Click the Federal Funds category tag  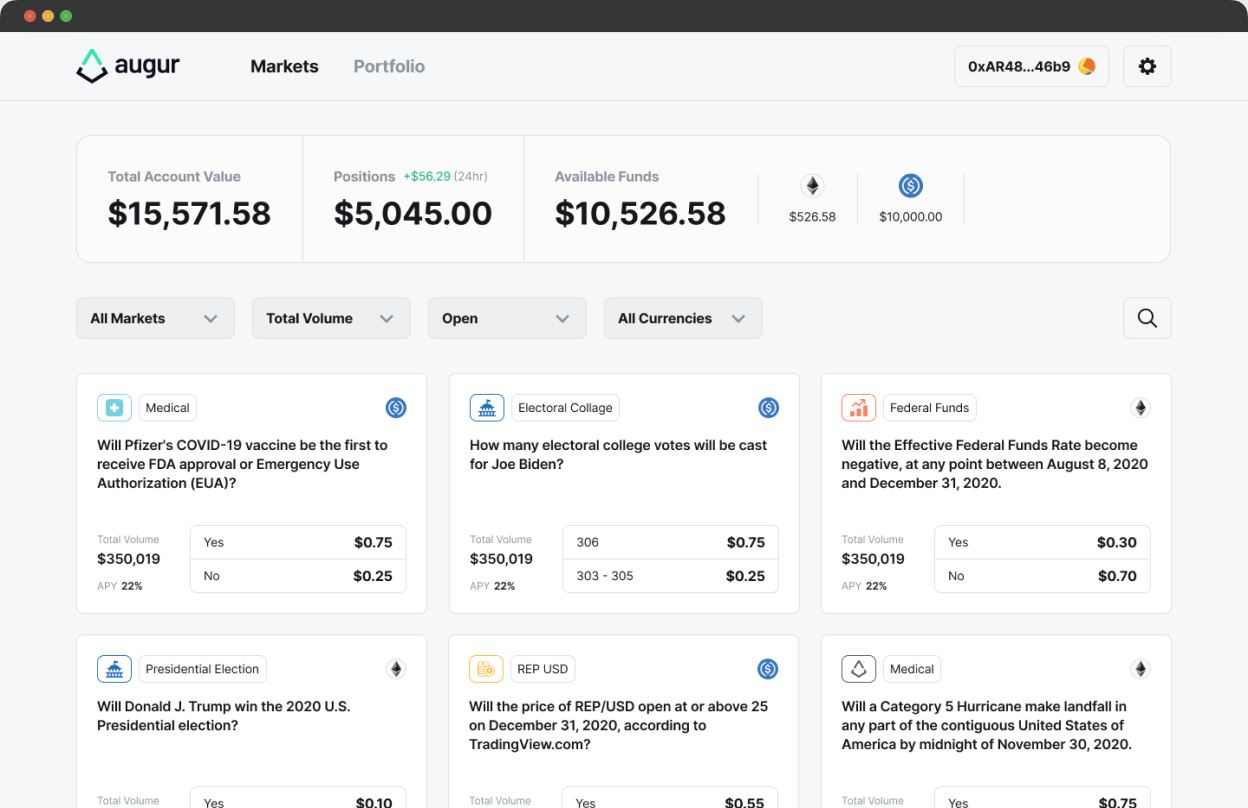929,408
